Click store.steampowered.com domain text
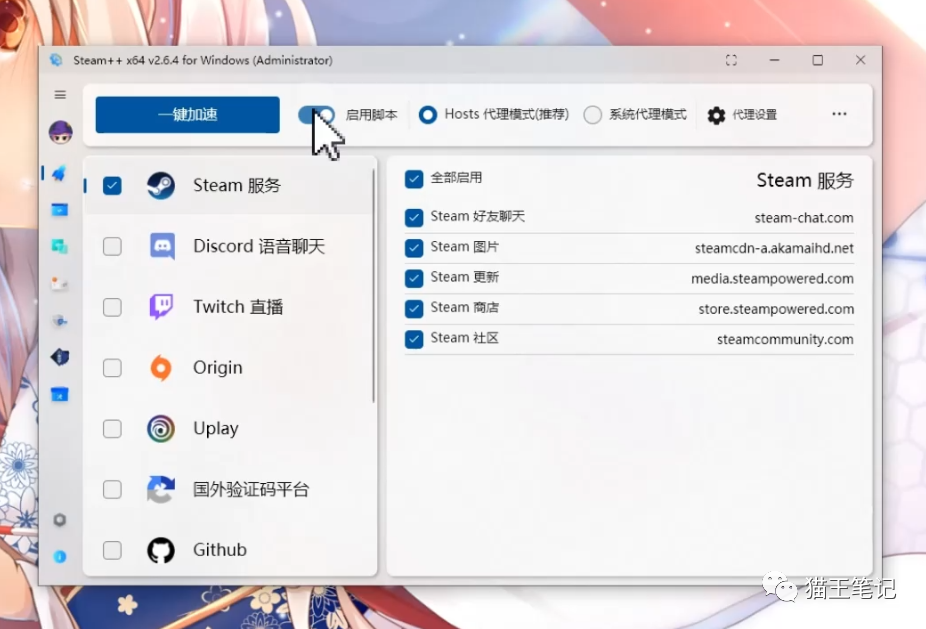This screenshot has height=629, width=926. point(776,309)
